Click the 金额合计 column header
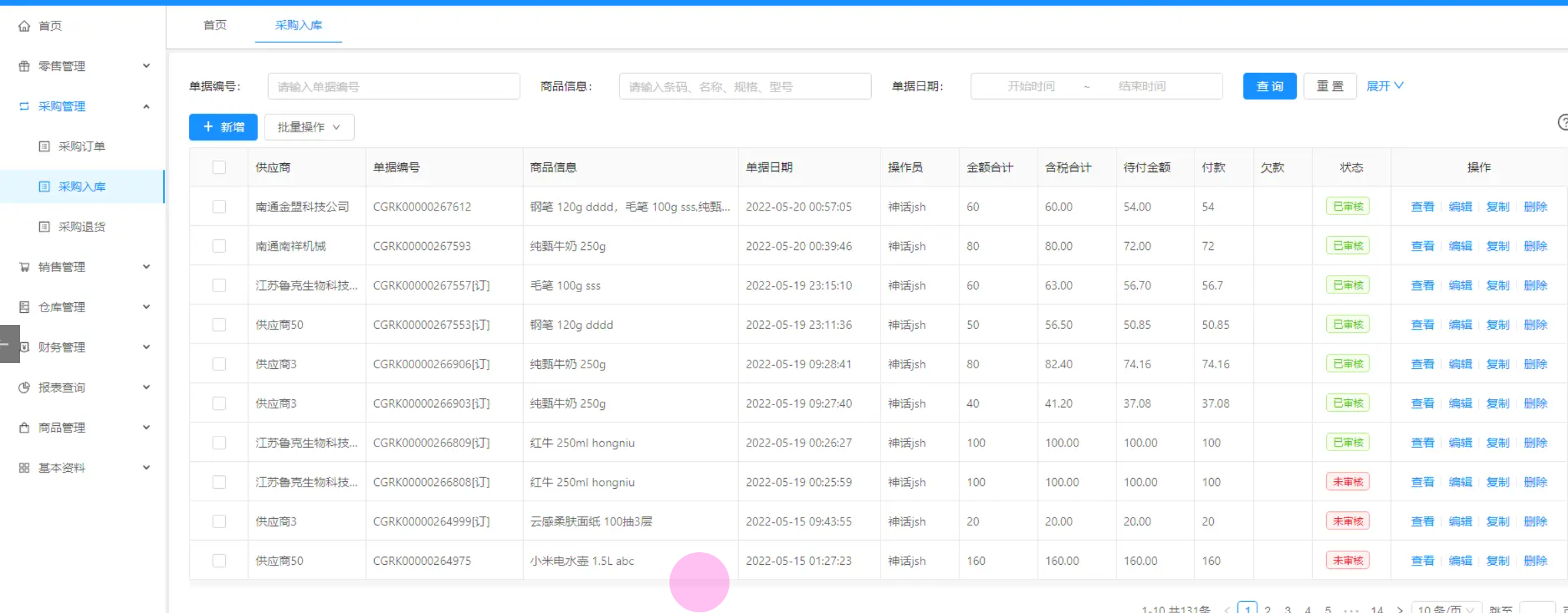 (990, 167)
